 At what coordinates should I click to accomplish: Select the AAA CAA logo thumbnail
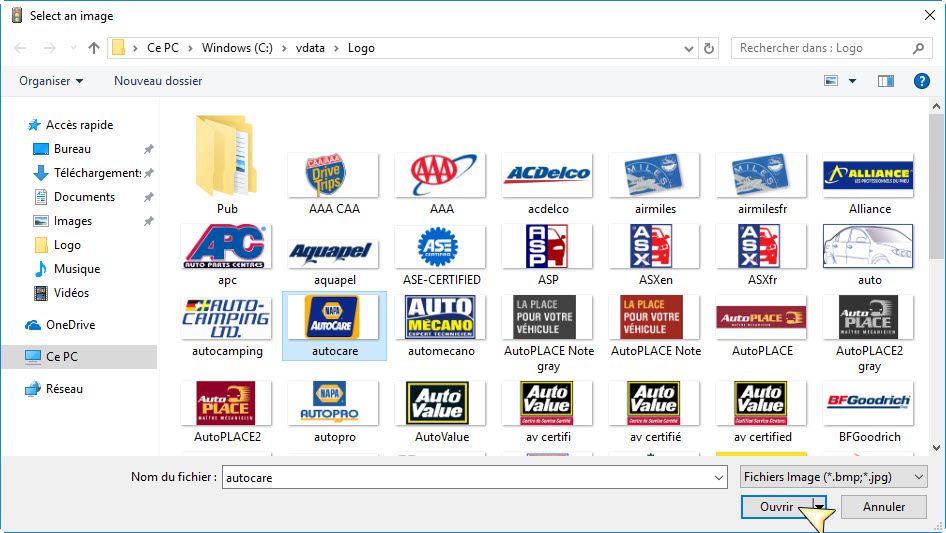tap(334, 175)
